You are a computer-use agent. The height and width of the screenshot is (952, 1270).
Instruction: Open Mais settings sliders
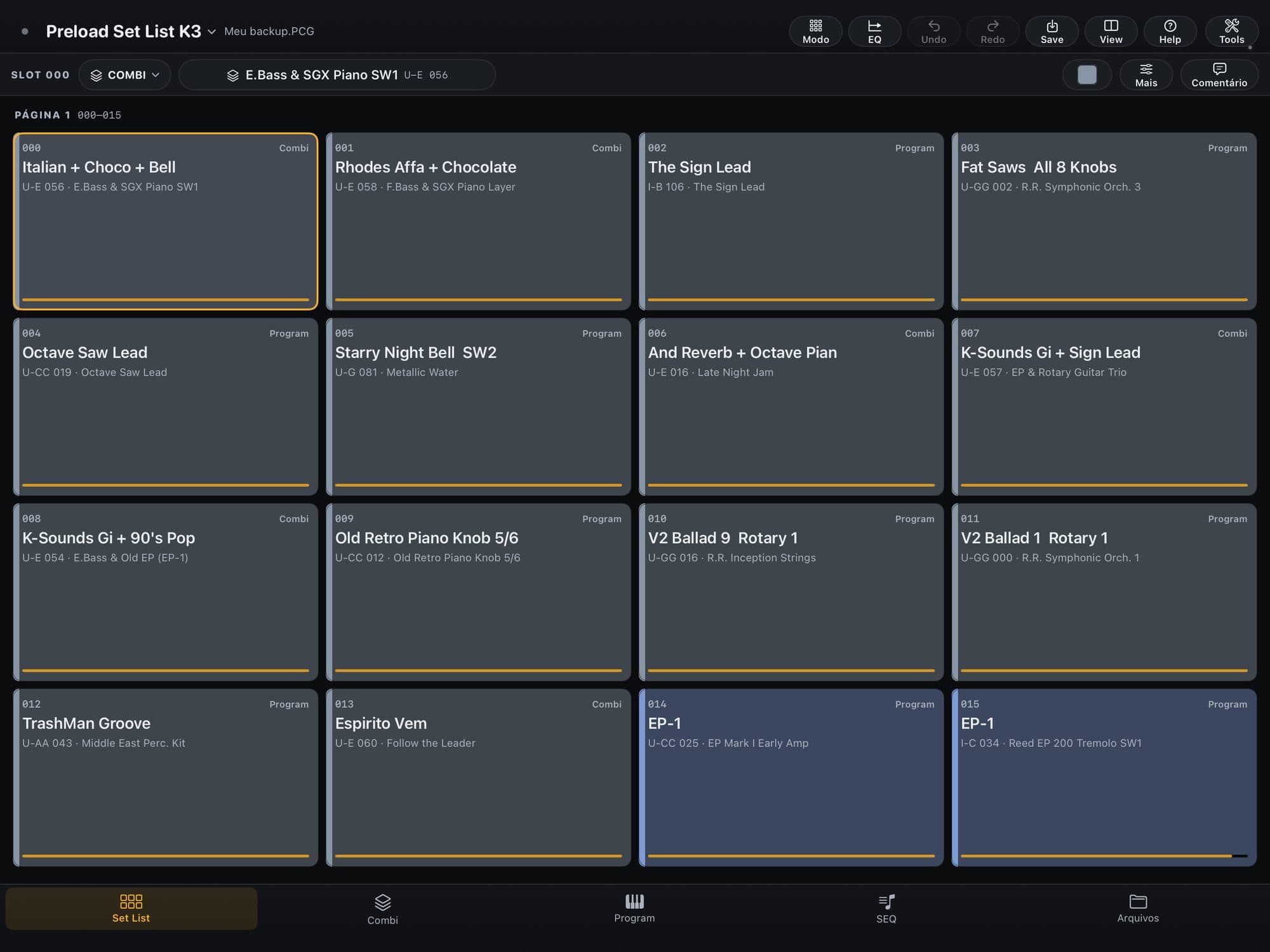click(x=1146, y=75)
